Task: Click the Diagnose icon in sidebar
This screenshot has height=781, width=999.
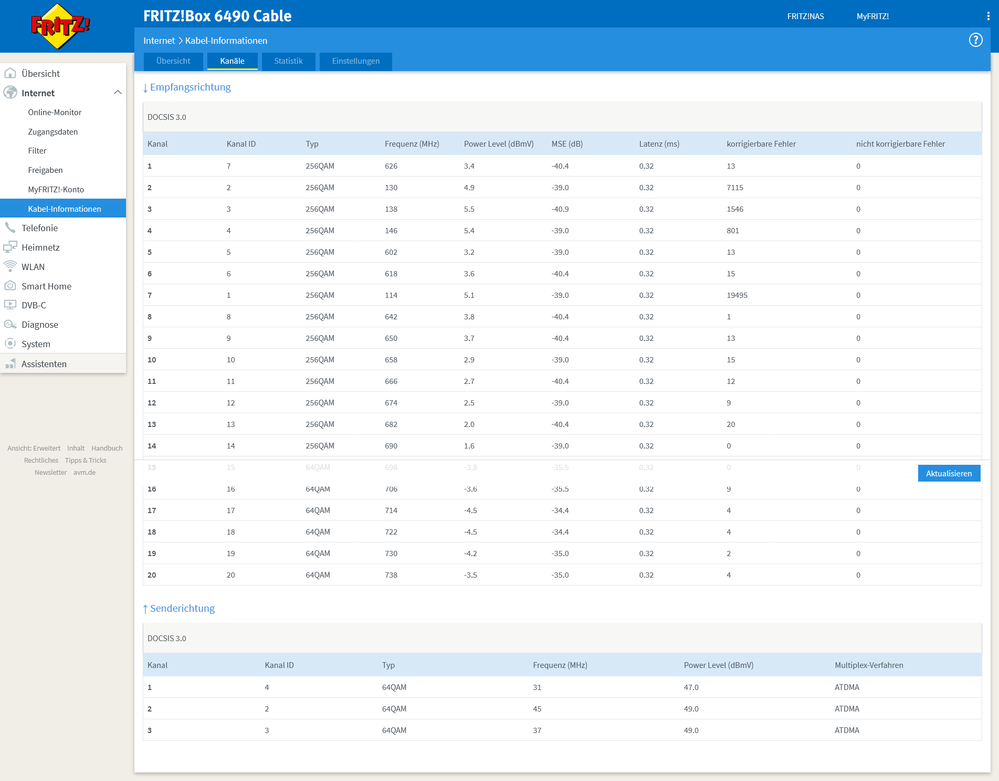Action: tap(11, 325)
